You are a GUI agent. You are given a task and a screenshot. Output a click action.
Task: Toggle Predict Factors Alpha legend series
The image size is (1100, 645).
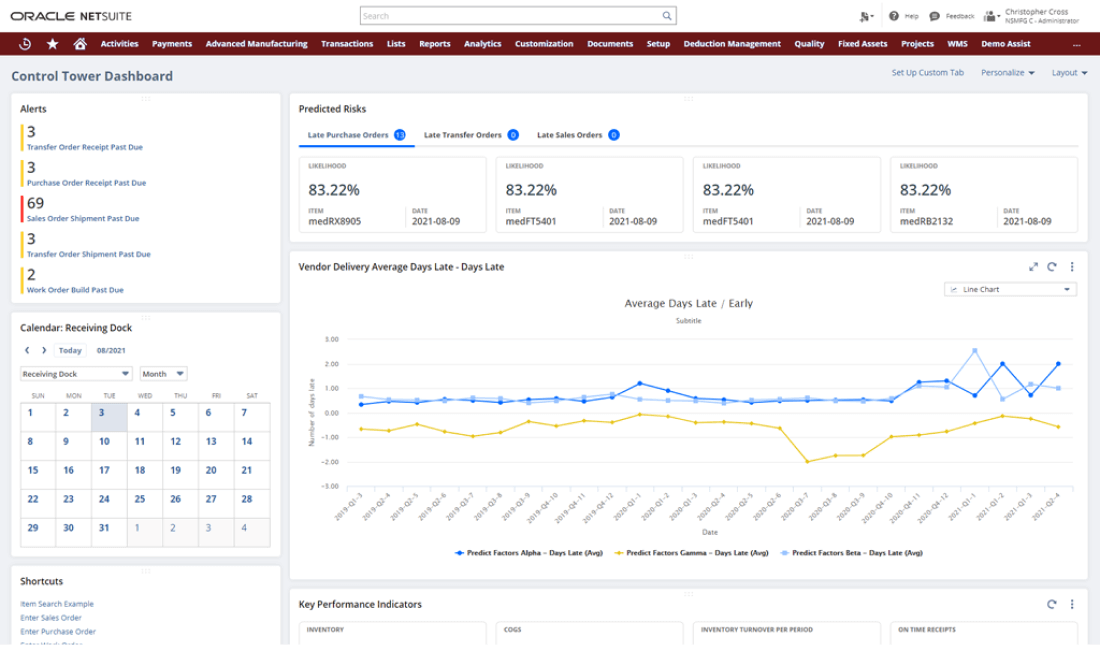[530, 552]
